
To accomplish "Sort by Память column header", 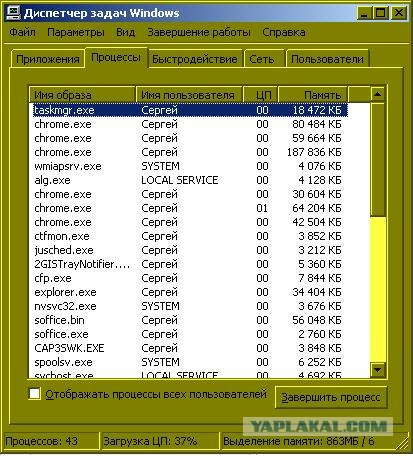I will coord(313,95).
